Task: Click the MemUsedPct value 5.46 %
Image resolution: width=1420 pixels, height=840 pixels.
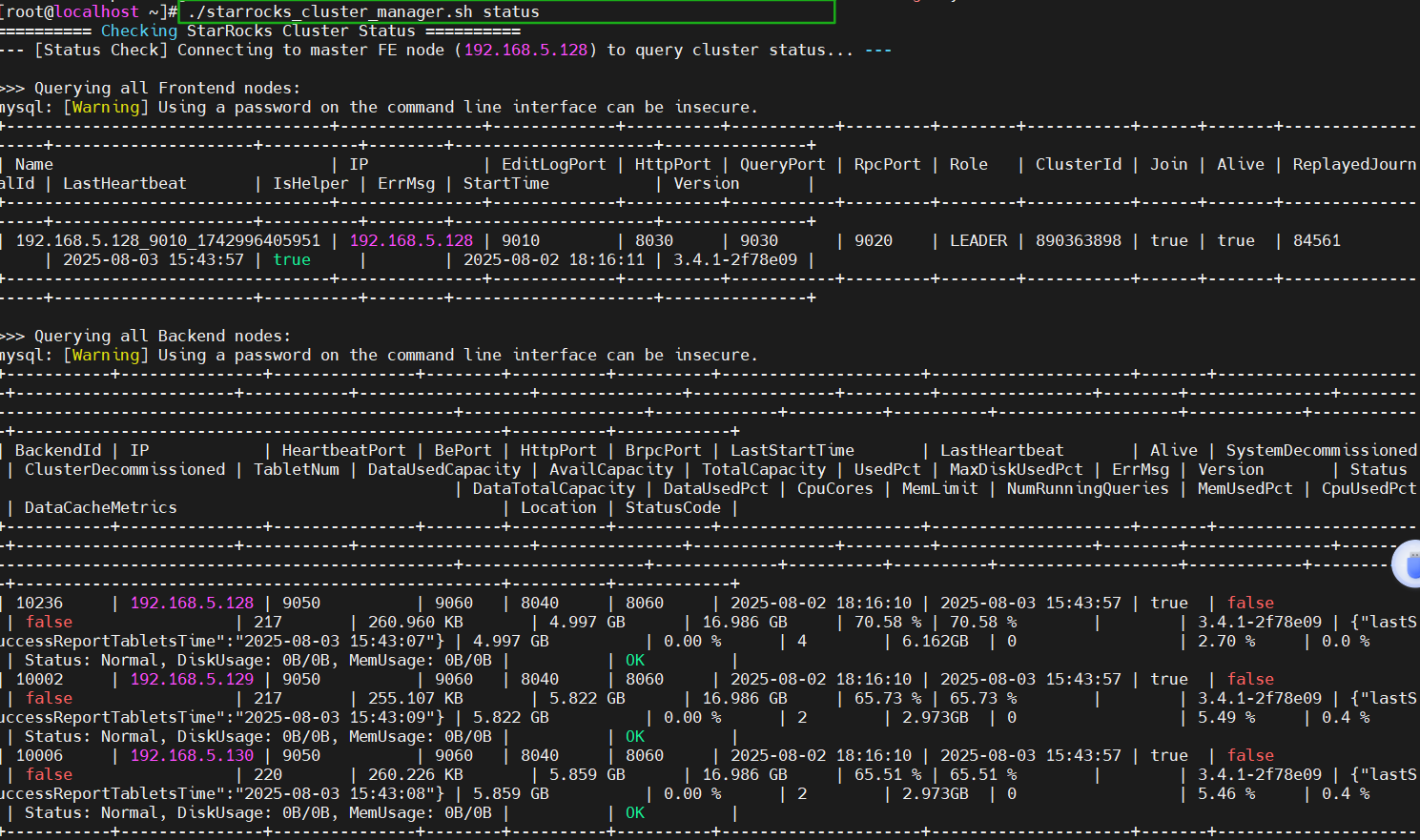Action: [x=1226, y=793]
